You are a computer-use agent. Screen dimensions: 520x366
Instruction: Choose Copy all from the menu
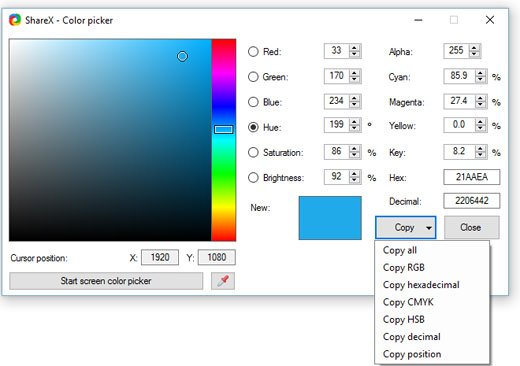point(432,250)
